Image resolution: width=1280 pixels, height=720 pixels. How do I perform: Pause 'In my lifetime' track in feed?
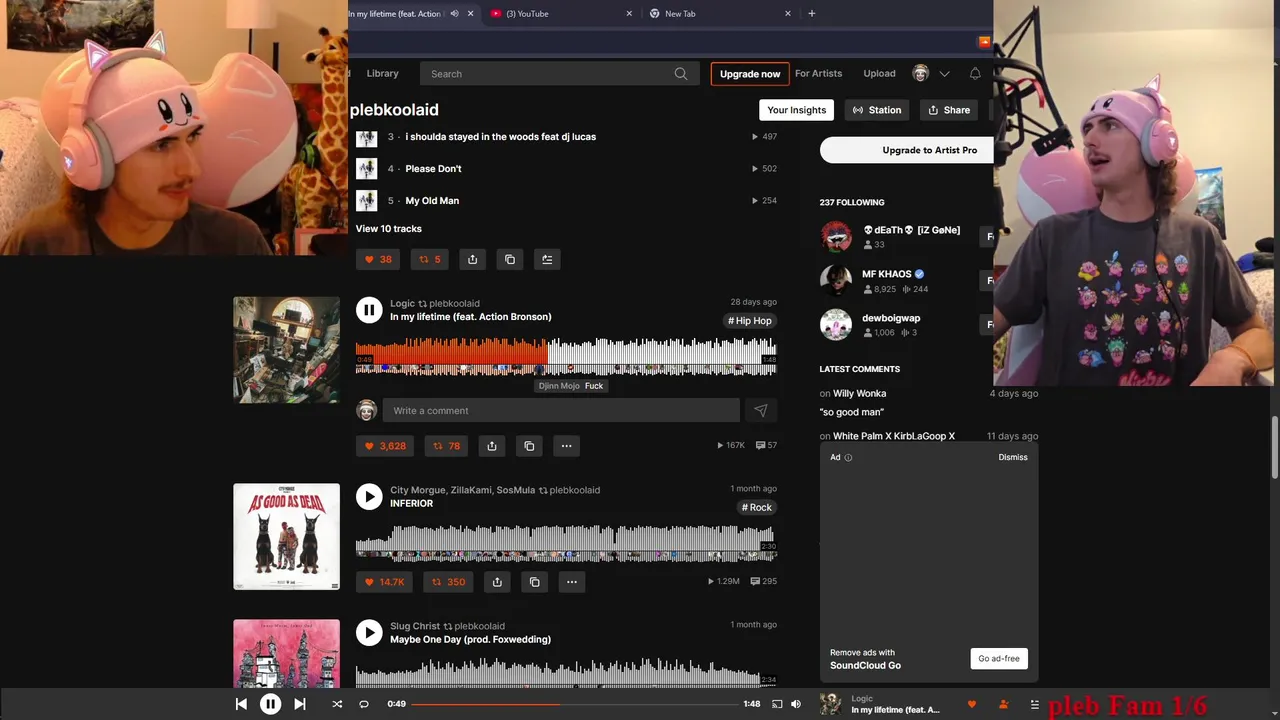[x=369, y=310]
